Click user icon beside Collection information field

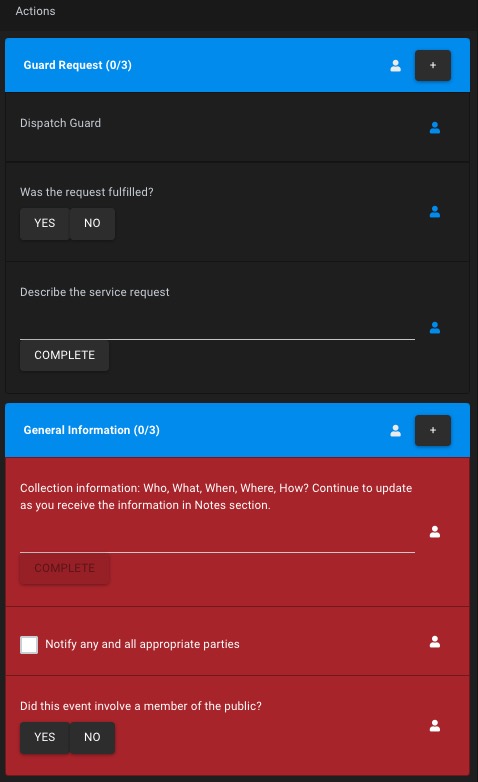point(435,532)
